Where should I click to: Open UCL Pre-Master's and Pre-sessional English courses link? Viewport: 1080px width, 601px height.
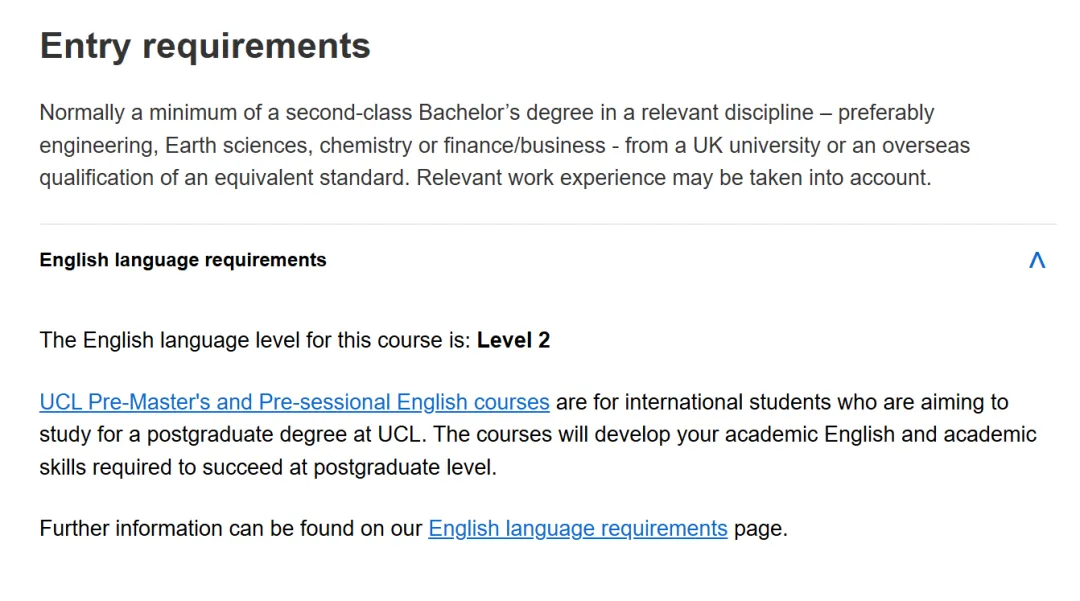point(294,402)
